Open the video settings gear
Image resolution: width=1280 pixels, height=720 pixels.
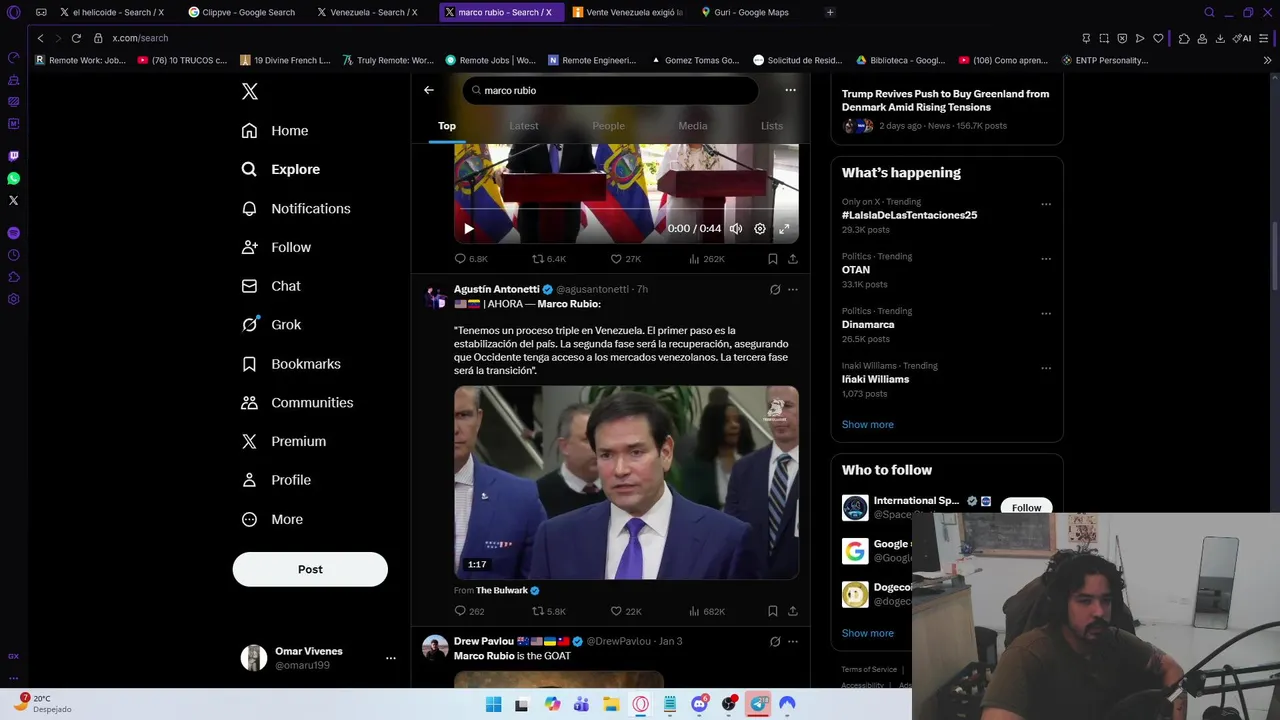click(x=760, y=229)
